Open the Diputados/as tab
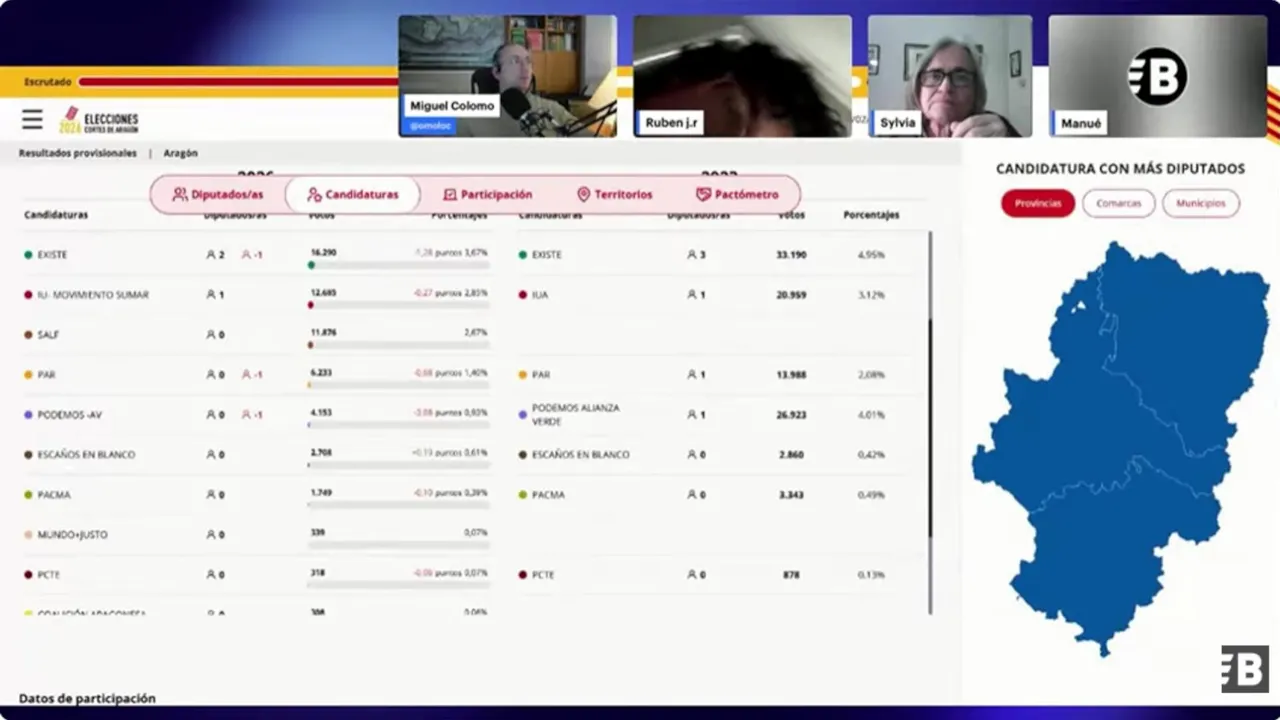1280x720 pixels. 218,195
